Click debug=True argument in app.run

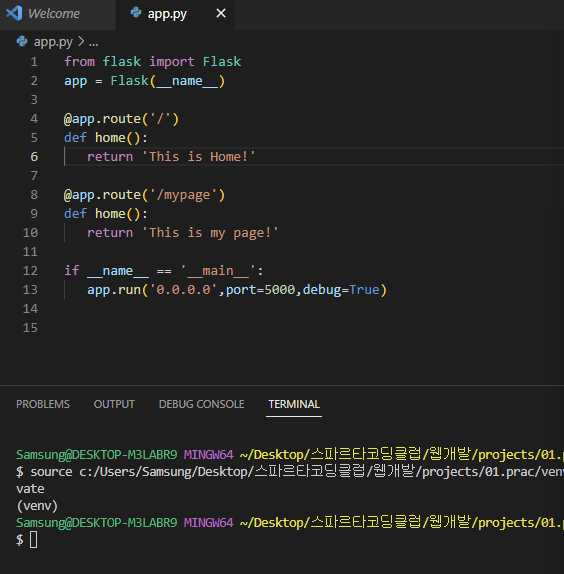tap(341, 290)
